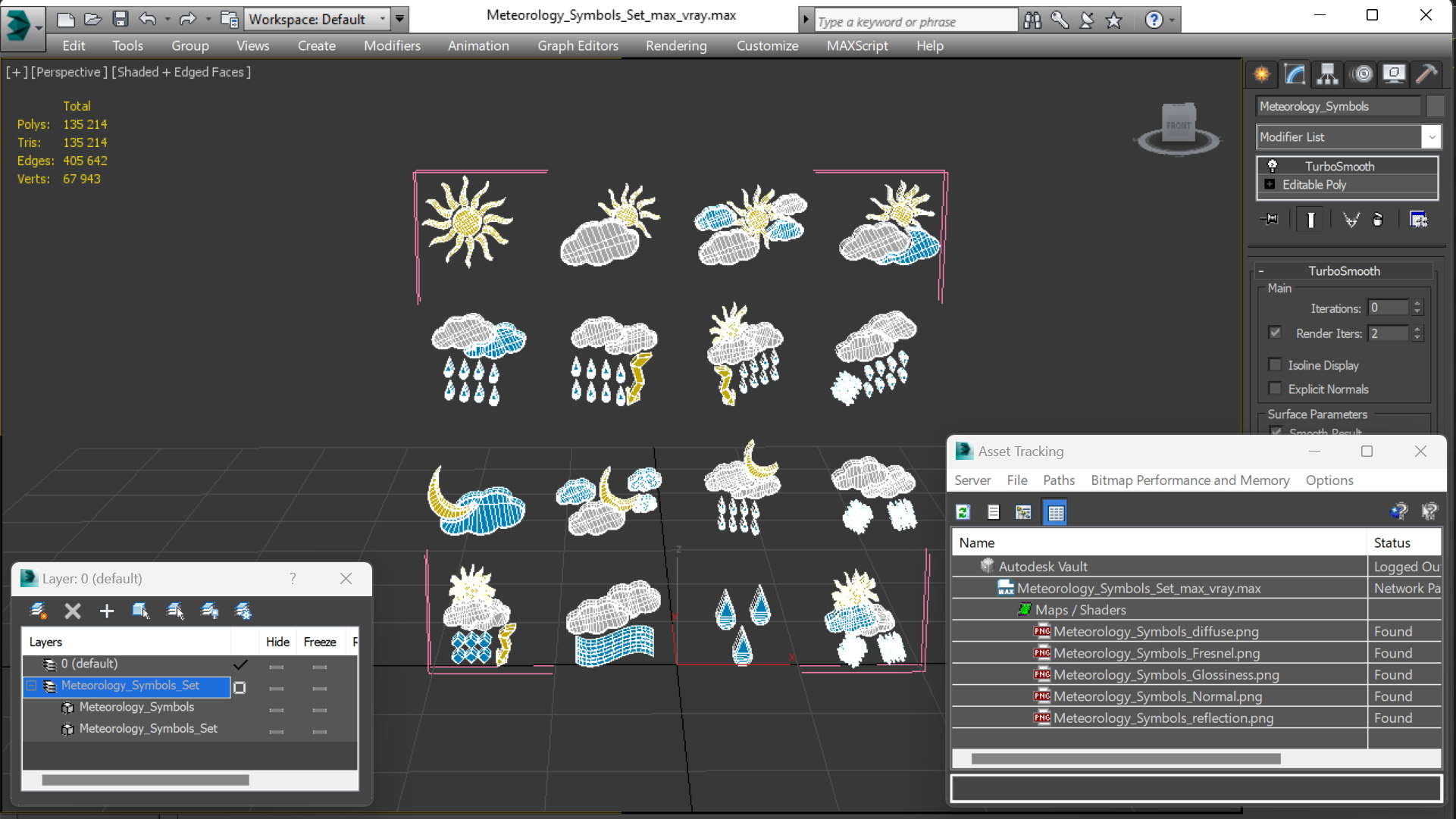Click the [+] viewport options label

pos(17,72)
